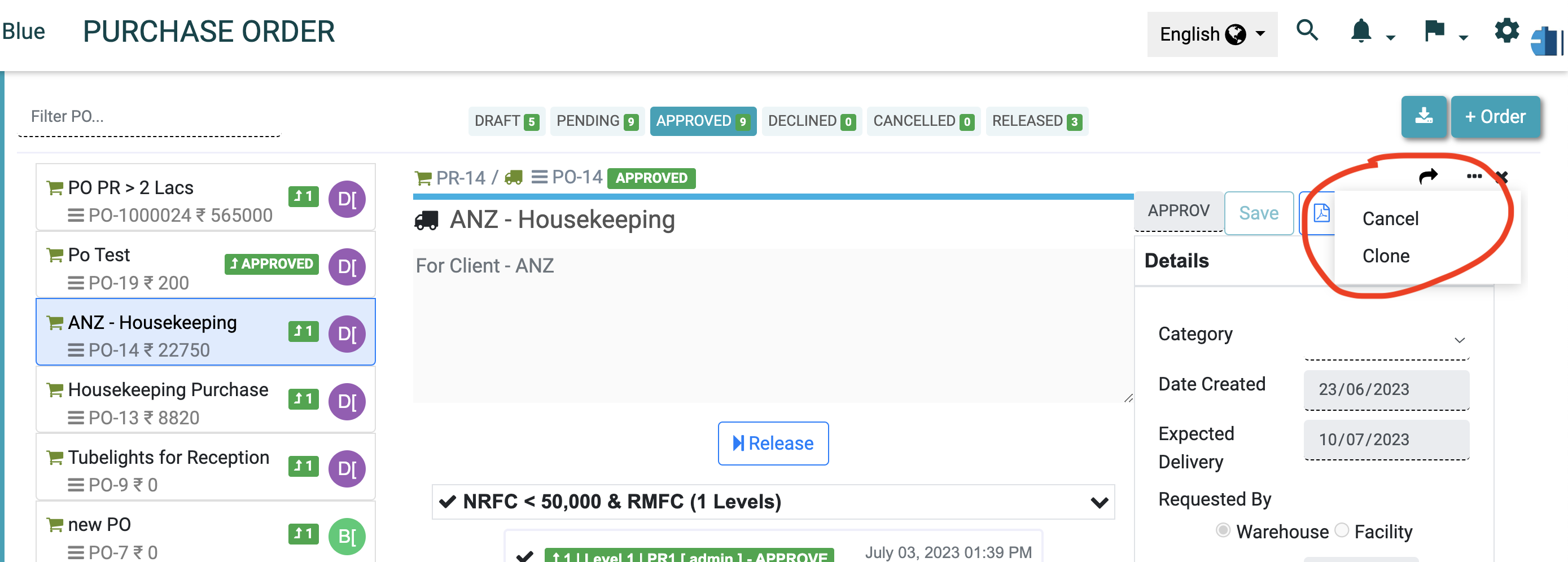Open the English language dropdown
The height and width of the screenshot is (562, 1568).
[x=1211, y=34]
